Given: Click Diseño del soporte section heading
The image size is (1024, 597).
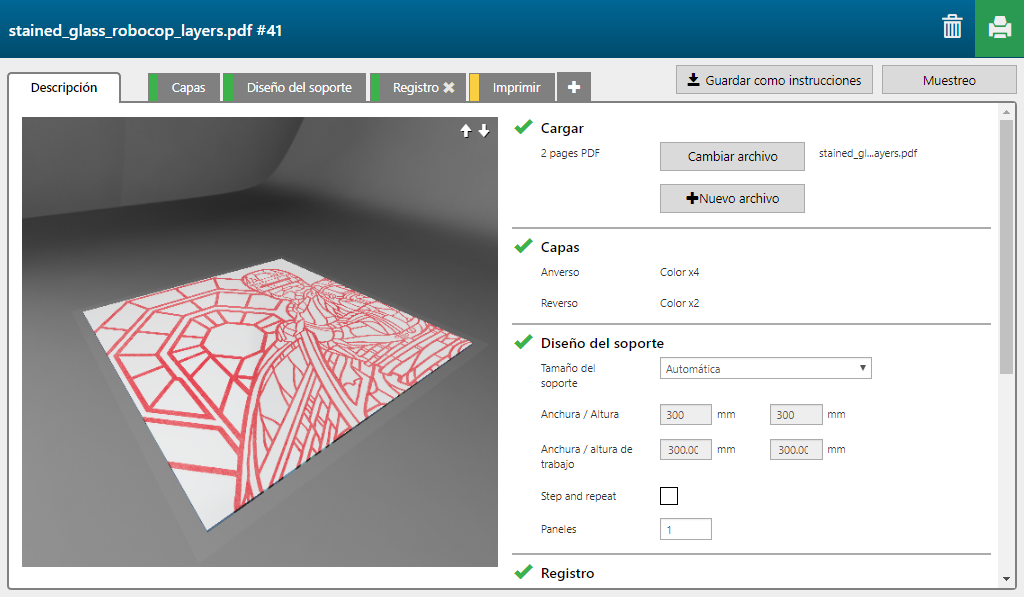Looking at the screenshot, I should (602, 343).
